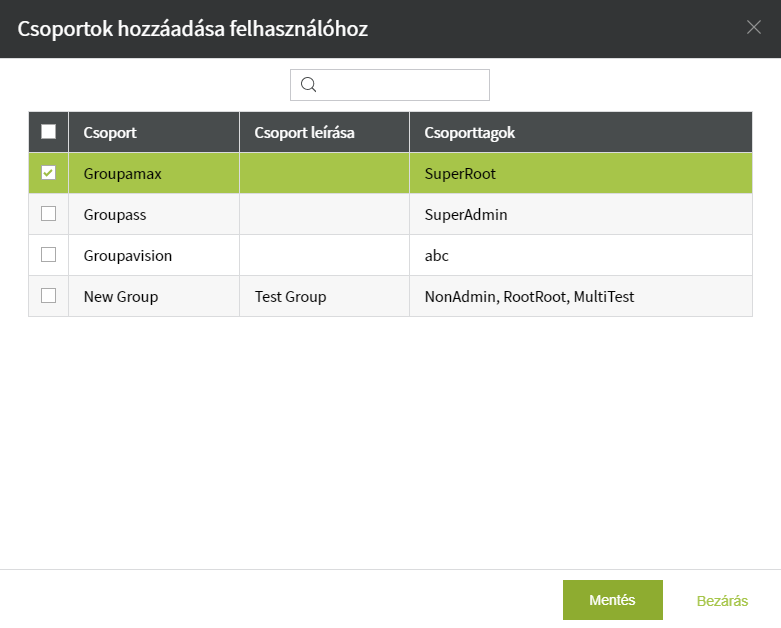Click the Bezárás close link

click(722, 601)
